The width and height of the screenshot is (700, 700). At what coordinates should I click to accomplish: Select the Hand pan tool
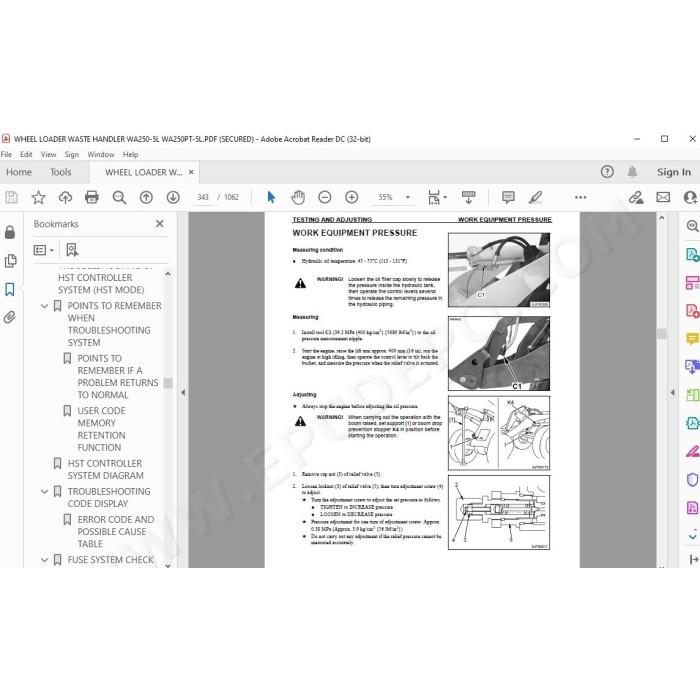[298, 197]
